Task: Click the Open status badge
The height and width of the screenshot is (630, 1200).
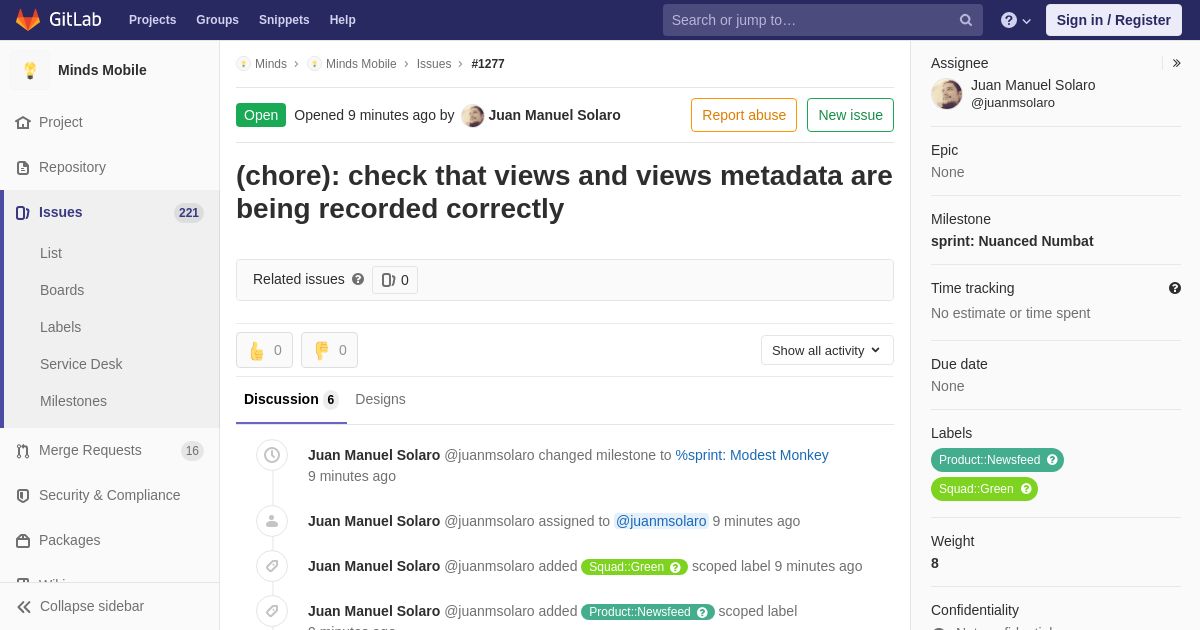Action: (261, 115)
